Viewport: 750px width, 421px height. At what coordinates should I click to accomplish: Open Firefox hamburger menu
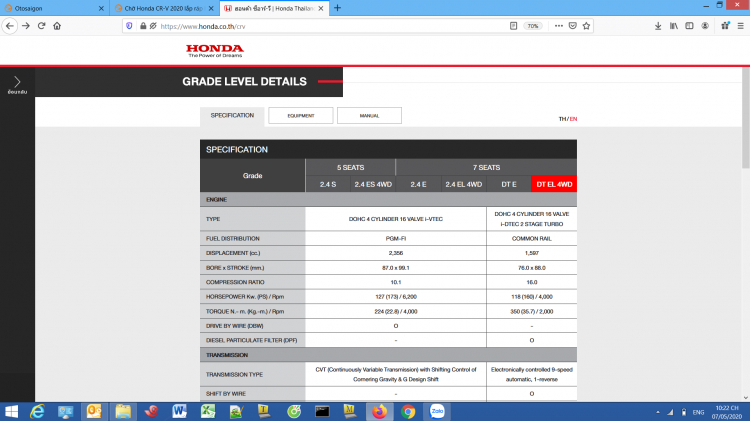click(x=740, y=26)
